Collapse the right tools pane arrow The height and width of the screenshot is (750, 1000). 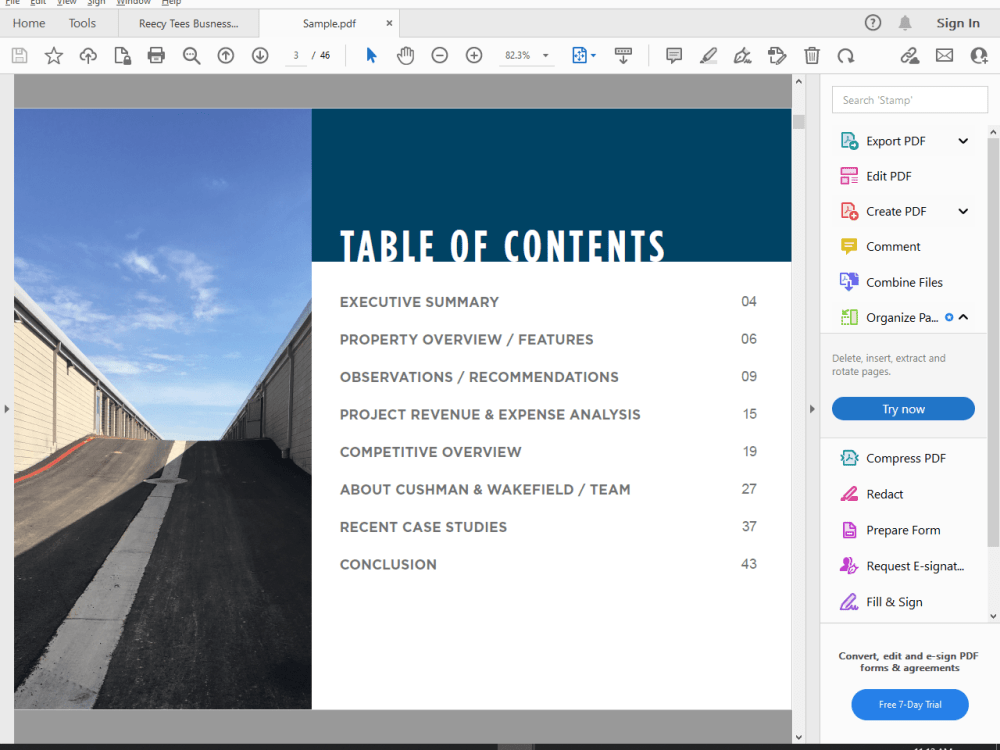click(x=812, y=409)
